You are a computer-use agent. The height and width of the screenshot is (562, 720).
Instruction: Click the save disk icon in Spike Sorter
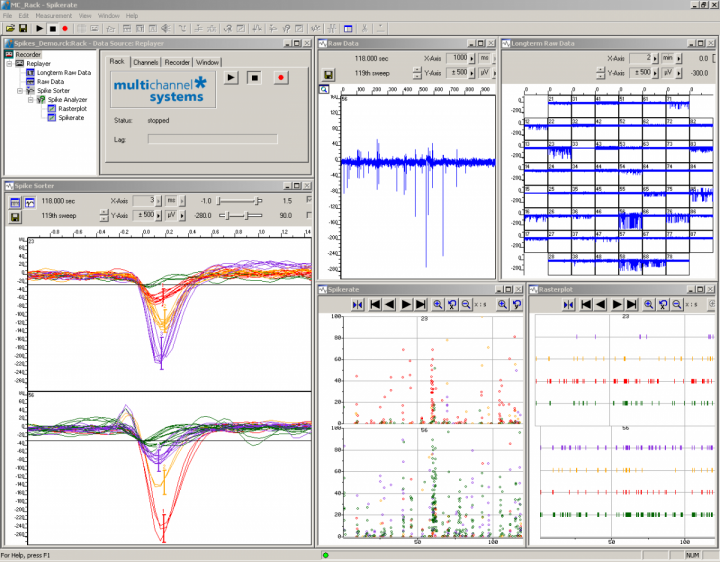15,217
